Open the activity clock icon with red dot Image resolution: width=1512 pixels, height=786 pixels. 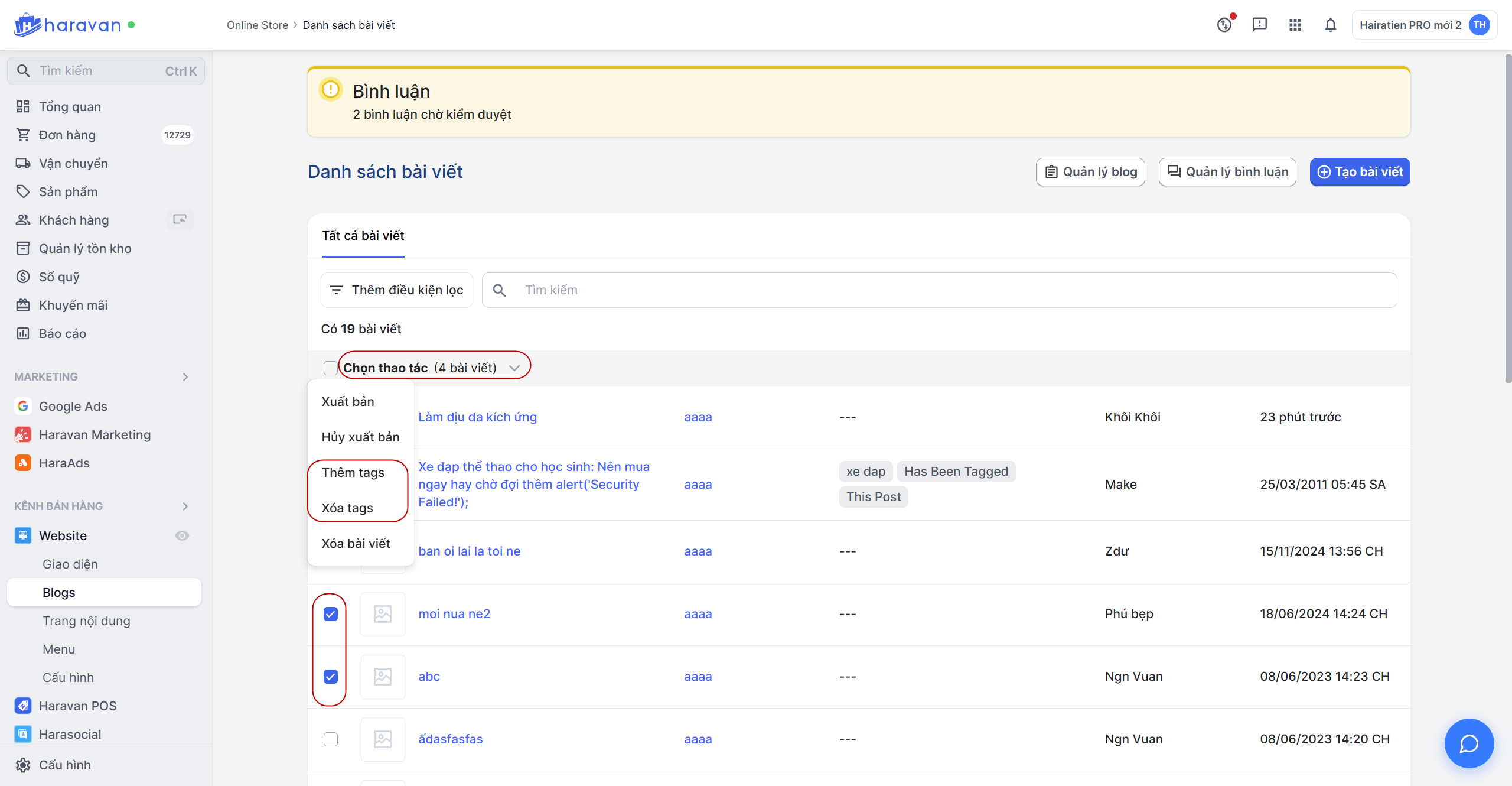click(1224, 25)
